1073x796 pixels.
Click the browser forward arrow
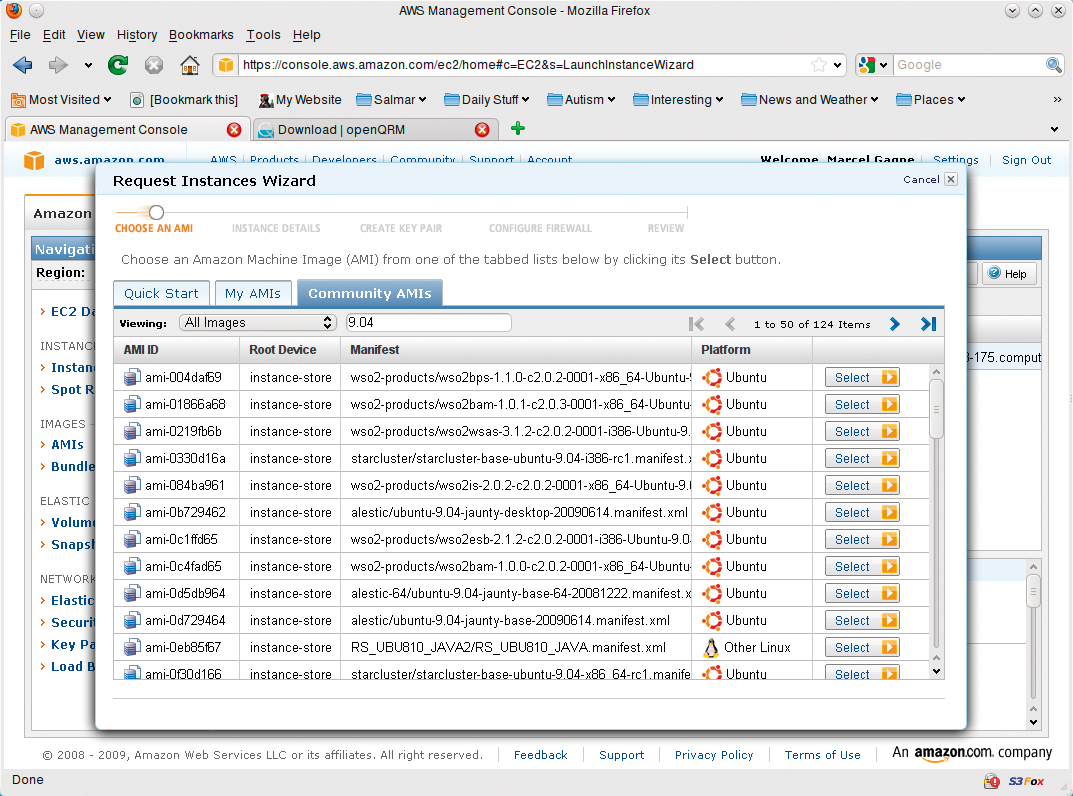(x=58, y=65)
